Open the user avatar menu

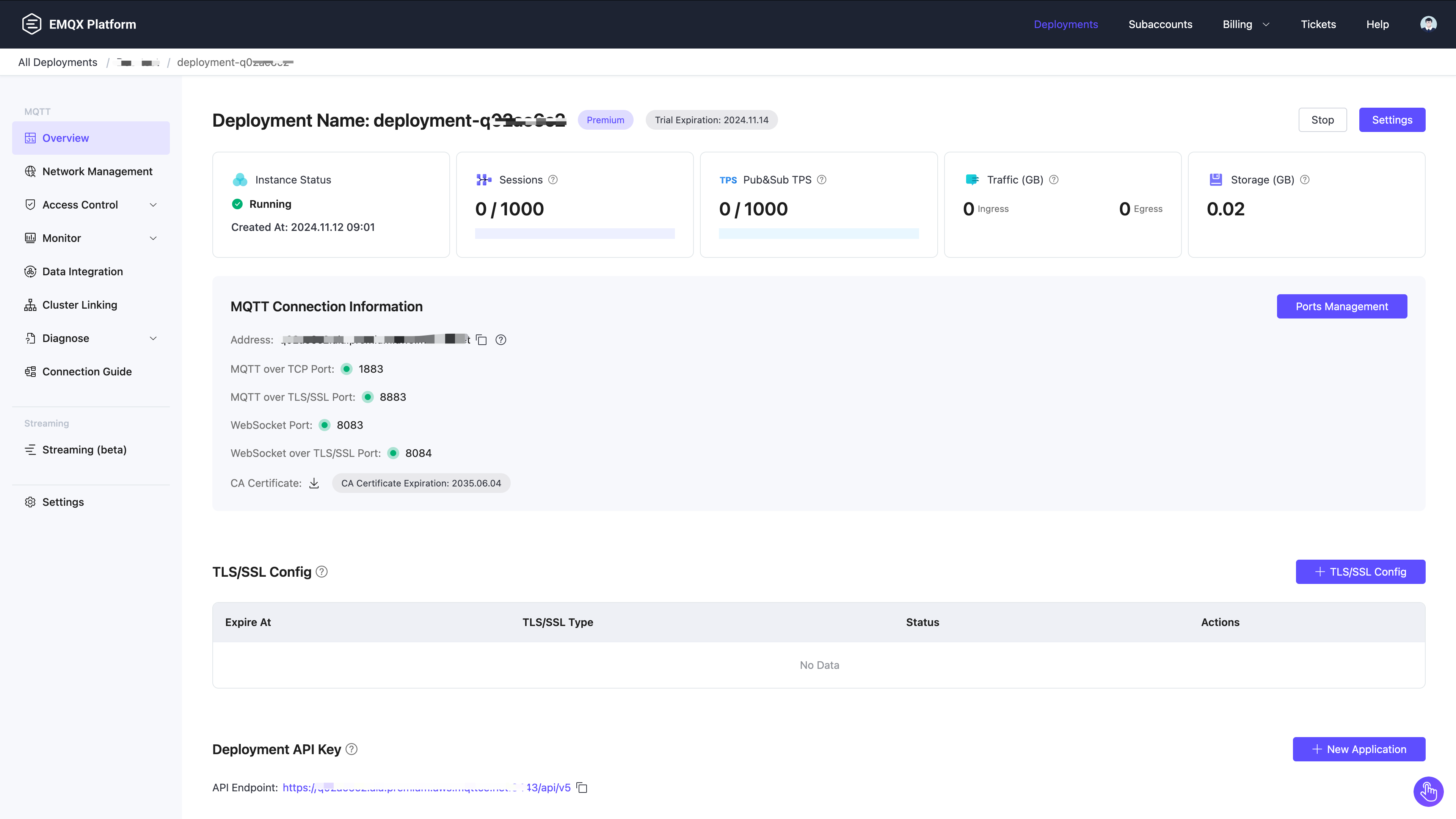pyautogui.click(x=1428, y=24)
